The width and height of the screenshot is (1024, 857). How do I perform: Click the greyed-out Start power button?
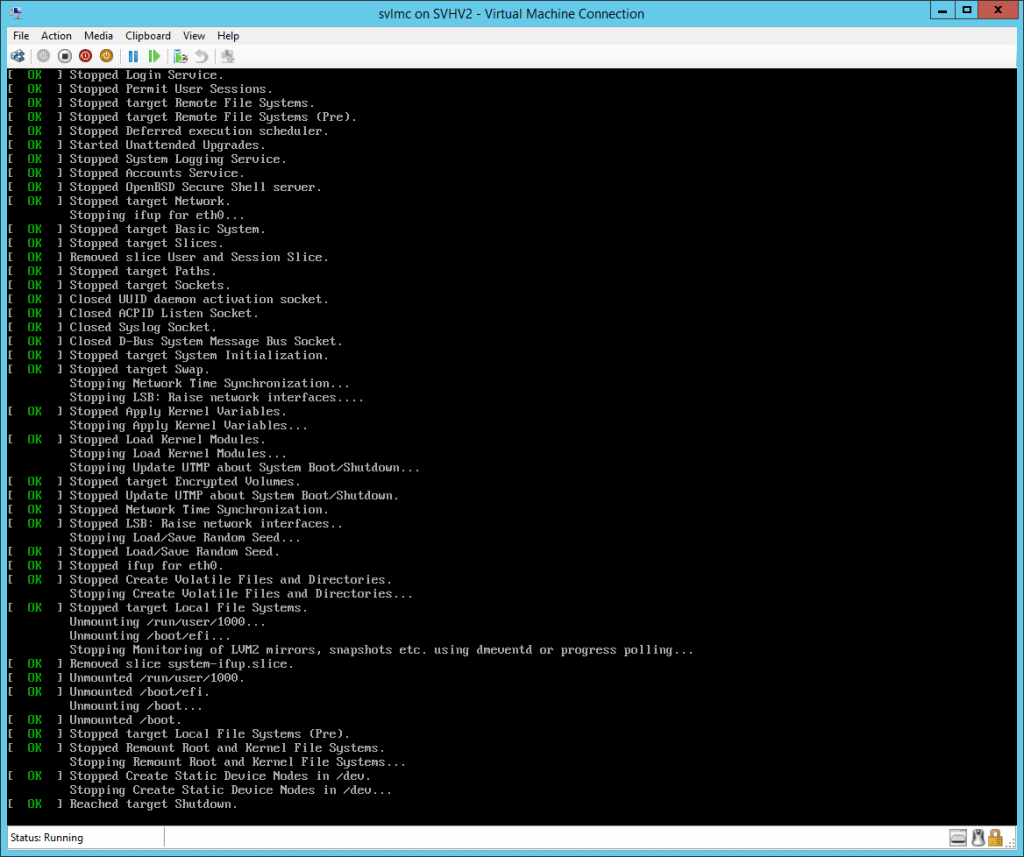tap(43, 56)
